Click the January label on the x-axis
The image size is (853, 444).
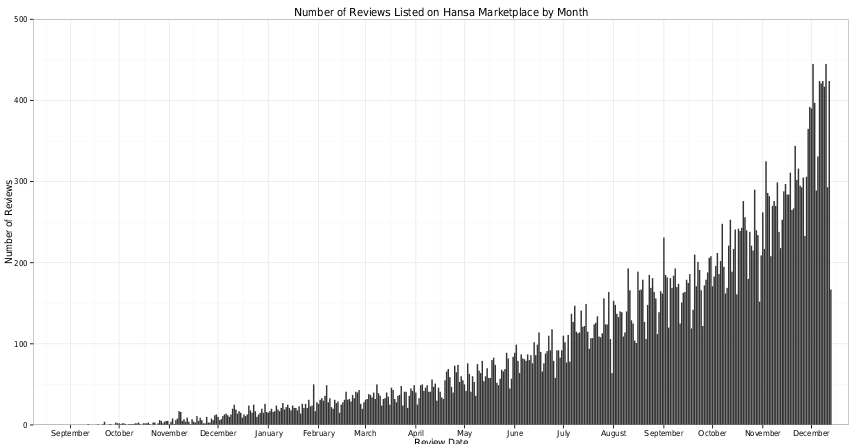click(x=269, y=433)
